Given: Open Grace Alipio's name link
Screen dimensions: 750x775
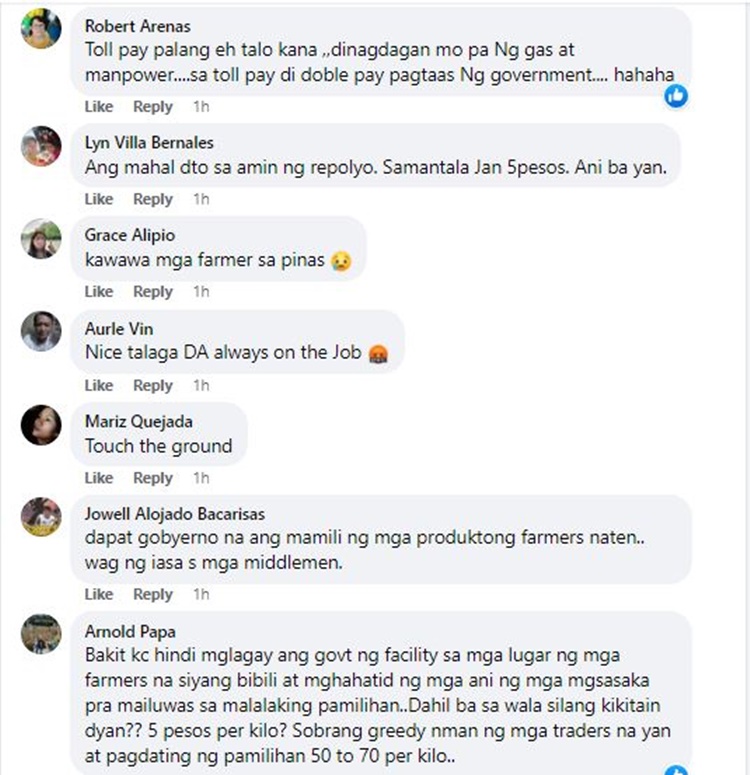Looking at the screenshot, I should tap(130, 235).
